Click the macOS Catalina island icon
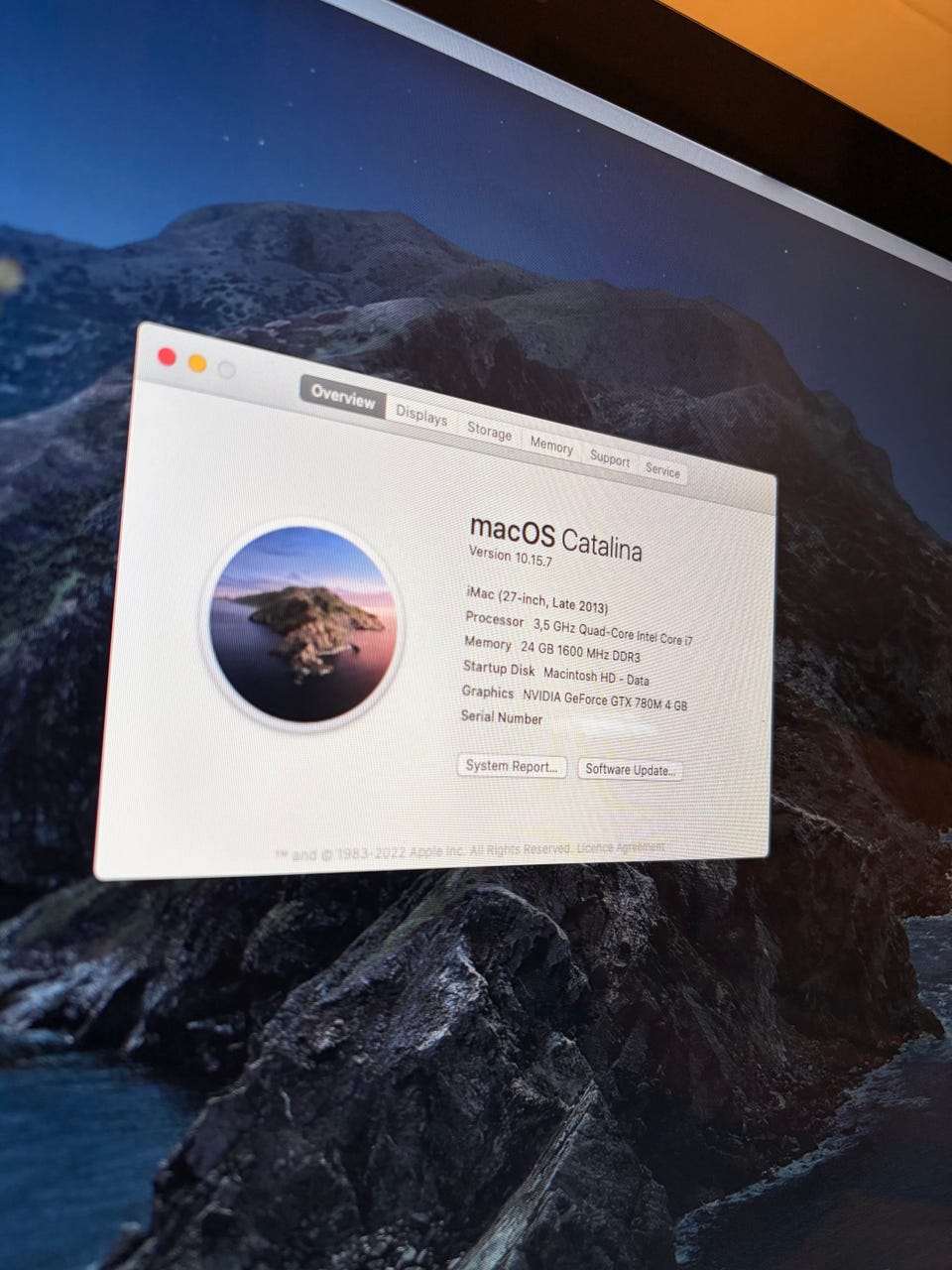This screenshot has height=1270, width=952. click(303, 625)
